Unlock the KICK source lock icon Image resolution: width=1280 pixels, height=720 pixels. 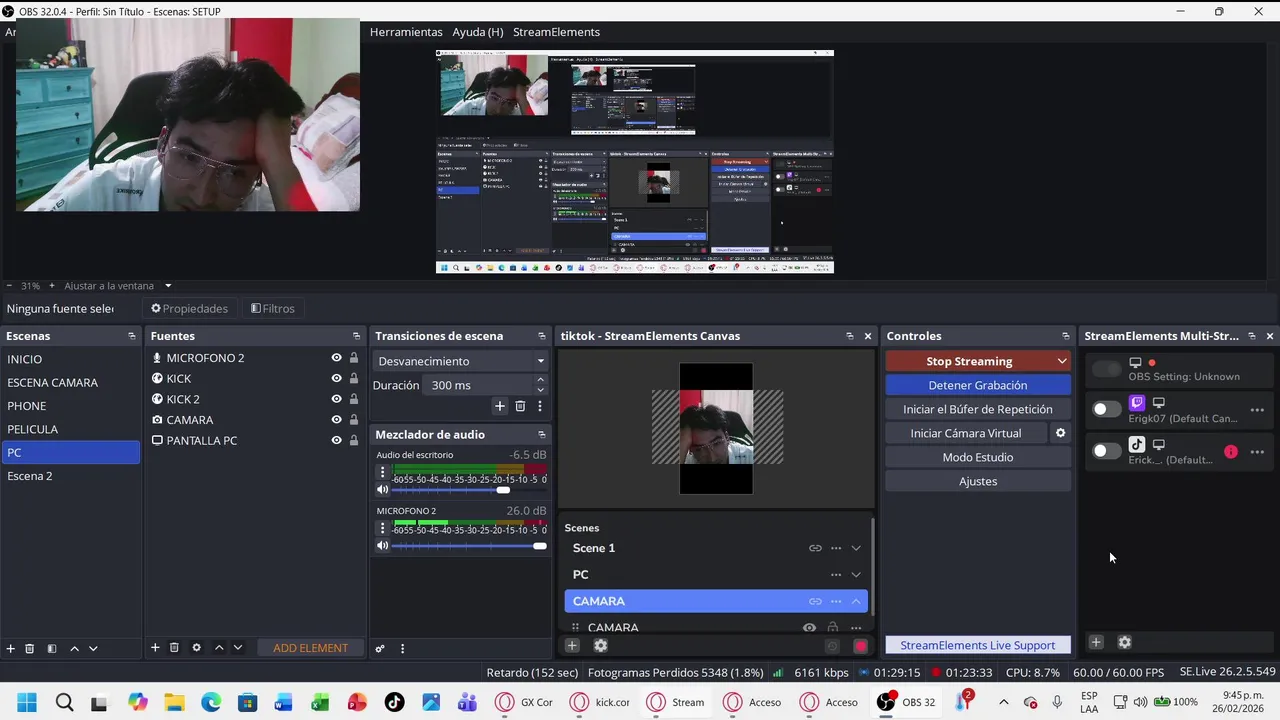pos(353,378)
